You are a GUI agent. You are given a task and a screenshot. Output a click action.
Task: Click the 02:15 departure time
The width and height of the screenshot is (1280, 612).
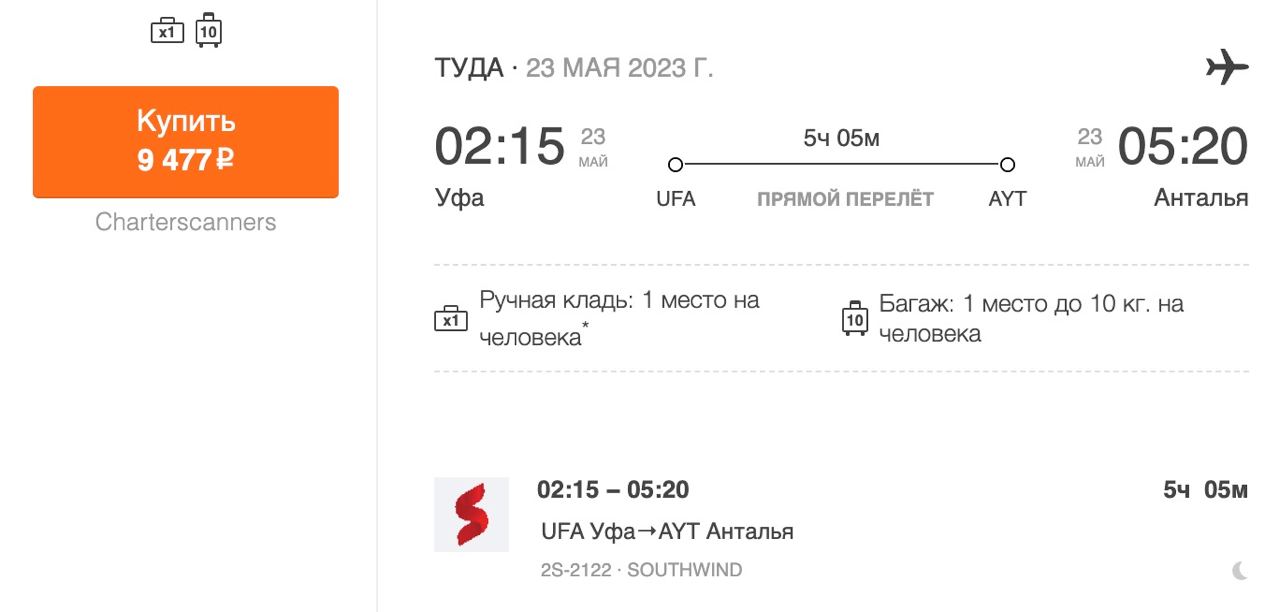tap(500, 147)
